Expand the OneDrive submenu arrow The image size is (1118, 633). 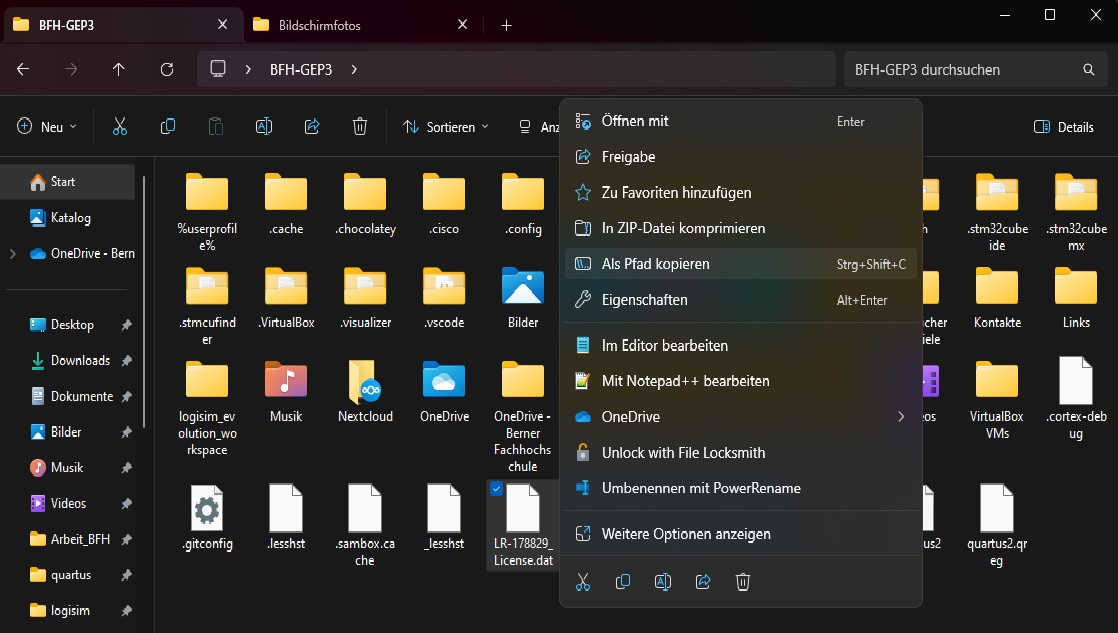(901, 417)
